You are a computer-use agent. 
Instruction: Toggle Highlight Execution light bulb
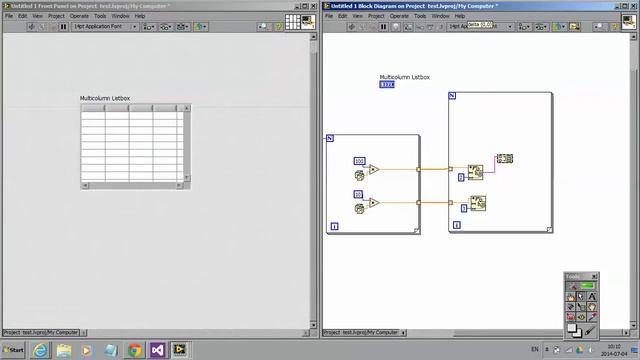coord(396,27)
